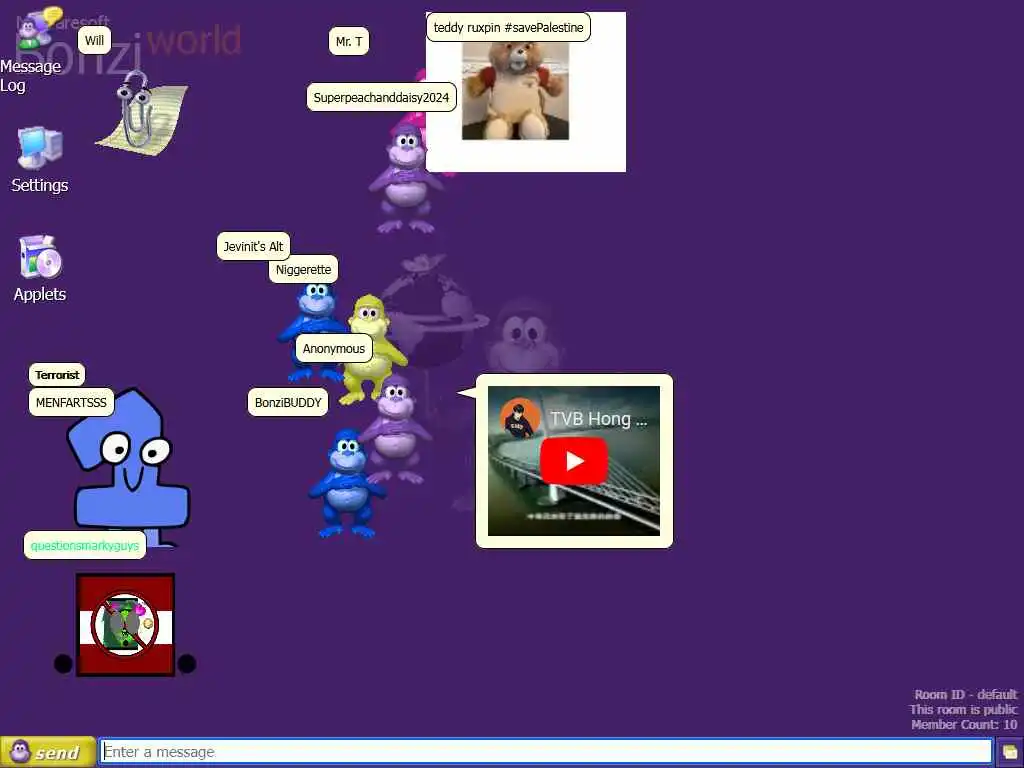Click the channel avatar on the YouTube video
This screenshot has height=768, width=1024.
click(520, 418)
